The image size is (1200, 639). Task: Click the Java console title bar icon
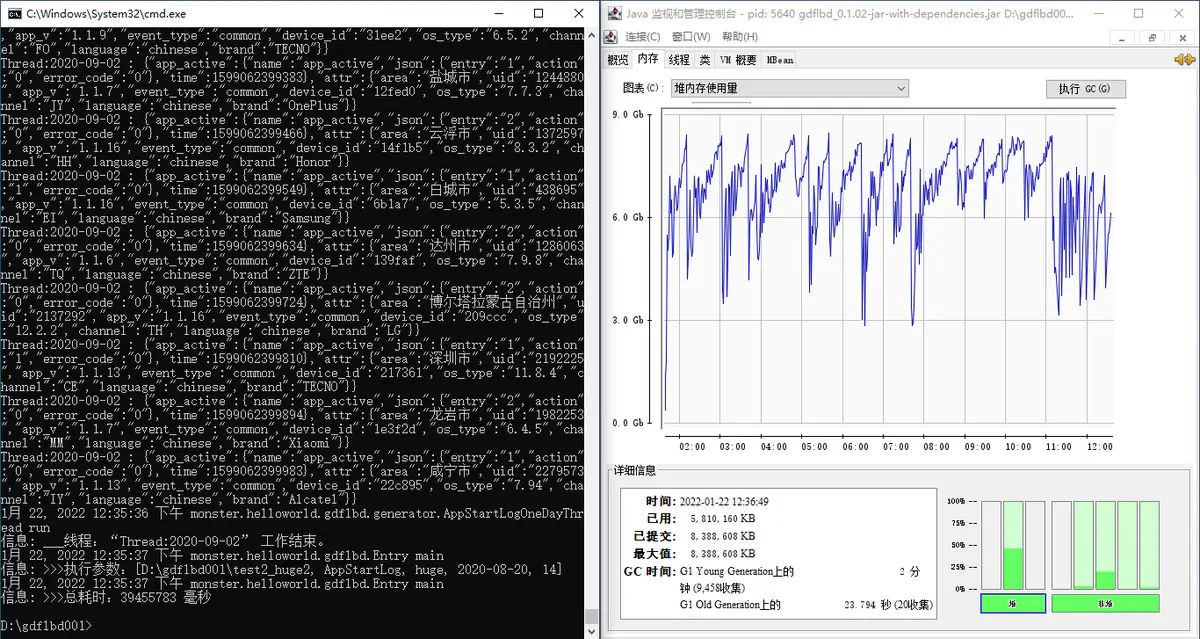(x=614, y=14)
